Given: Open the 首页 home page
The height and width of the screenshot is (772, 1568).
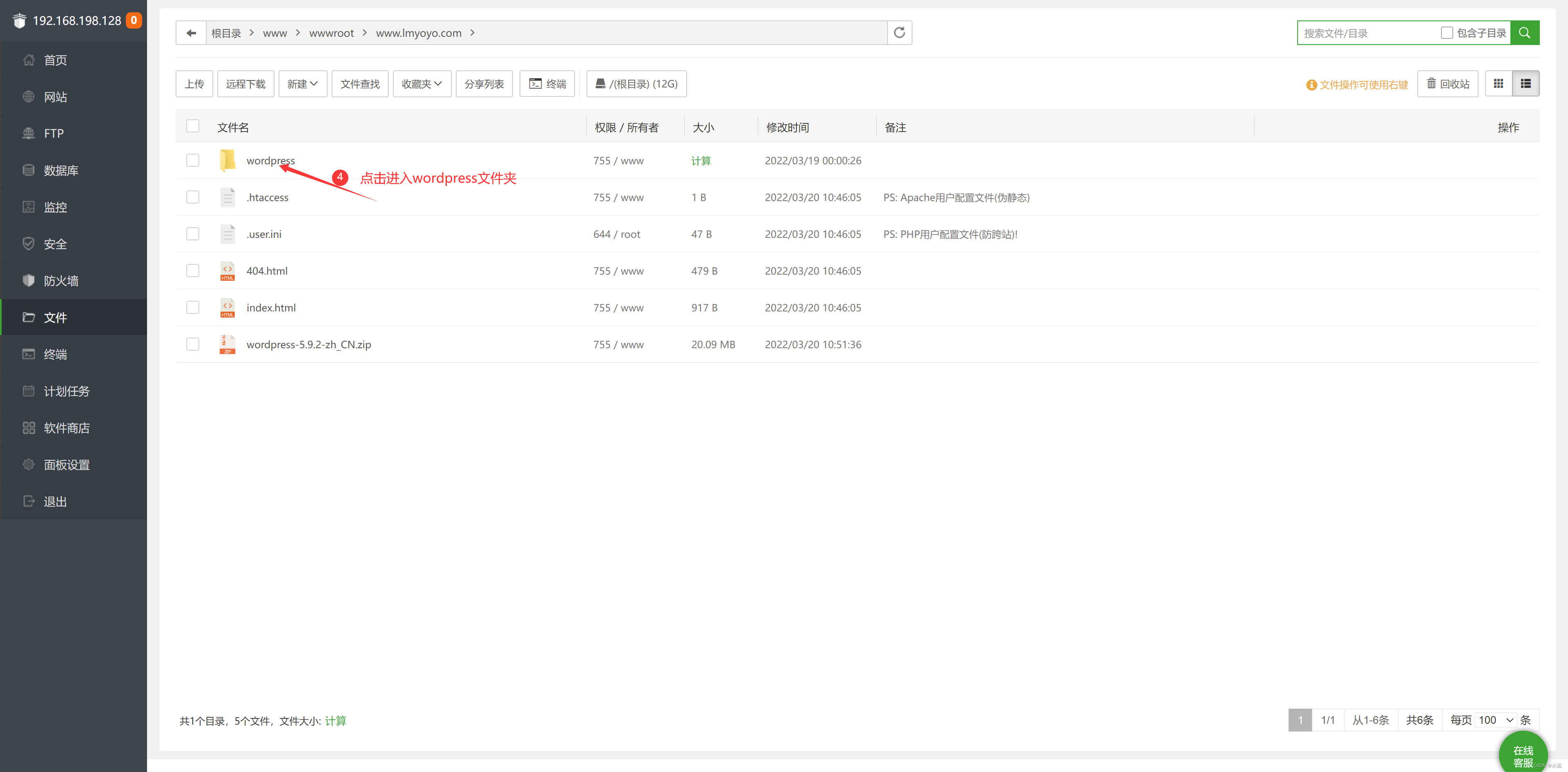Looking at the screenshot, I should (x=74, y=60).
